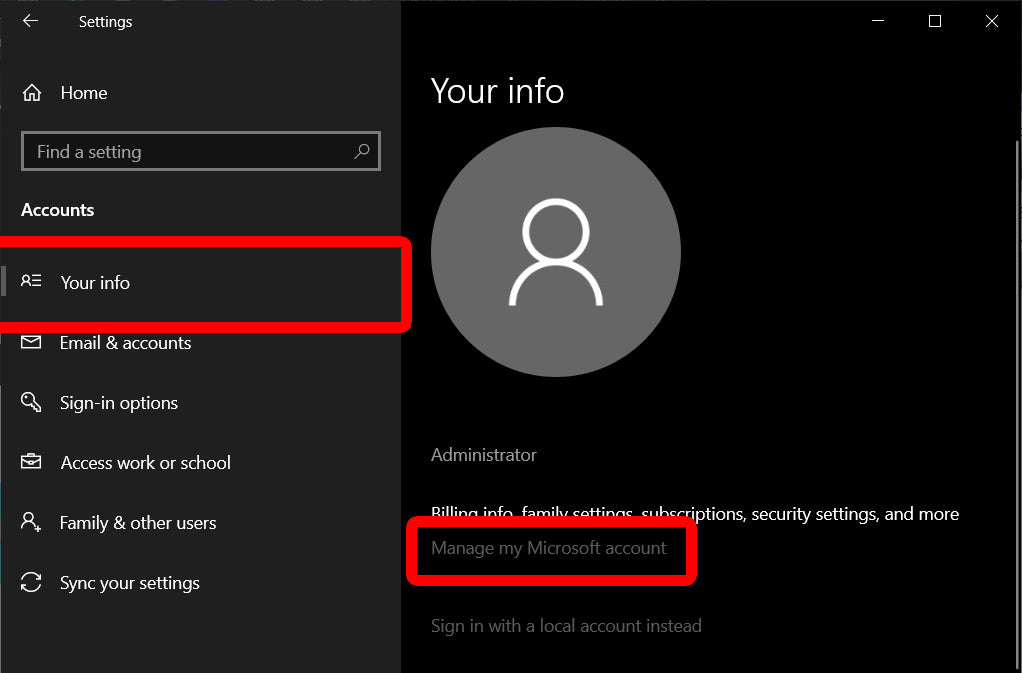Click the Accounts heading in the sidebar

[x=57, y=210]
